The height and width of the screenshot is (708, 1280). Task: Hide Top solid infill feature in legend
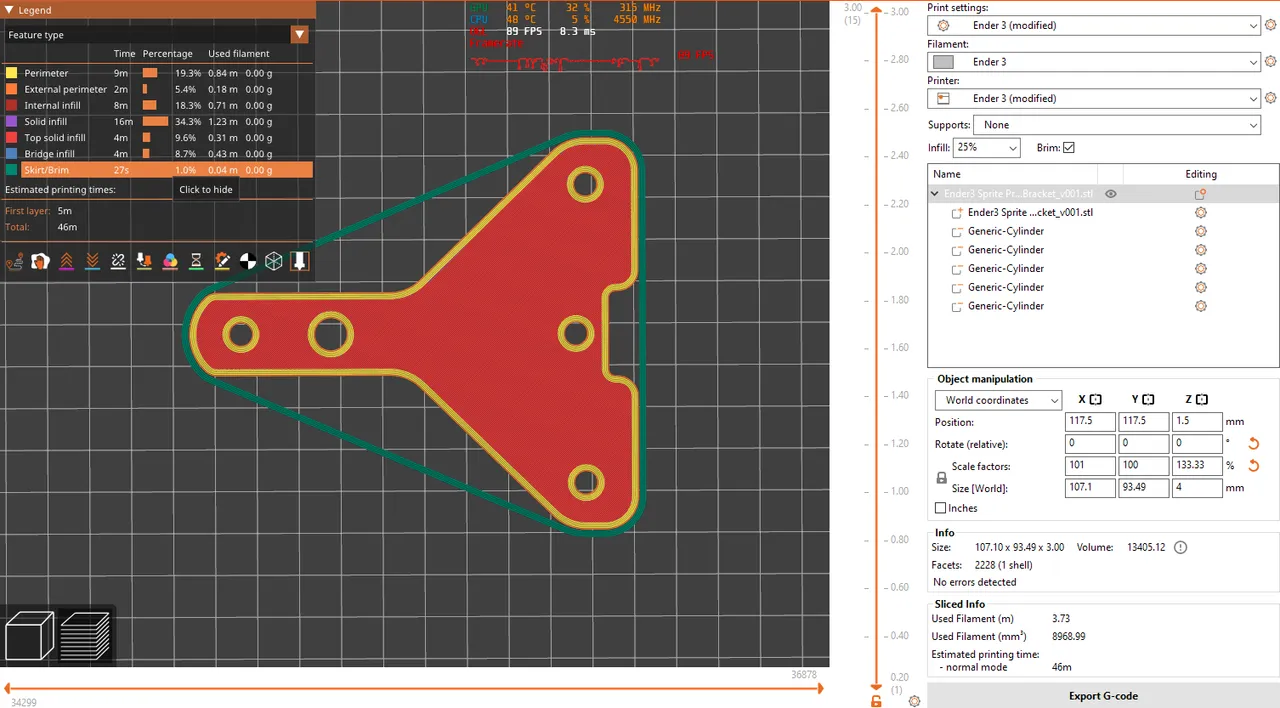pyautogui.click(x=158, y=138)
